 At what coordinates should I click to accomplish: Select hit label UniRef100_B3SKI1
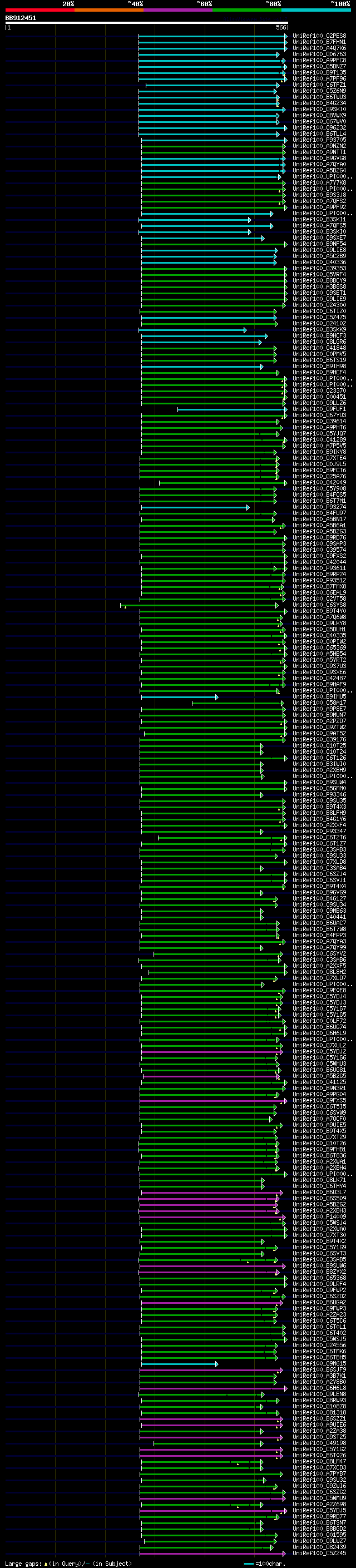319,220
